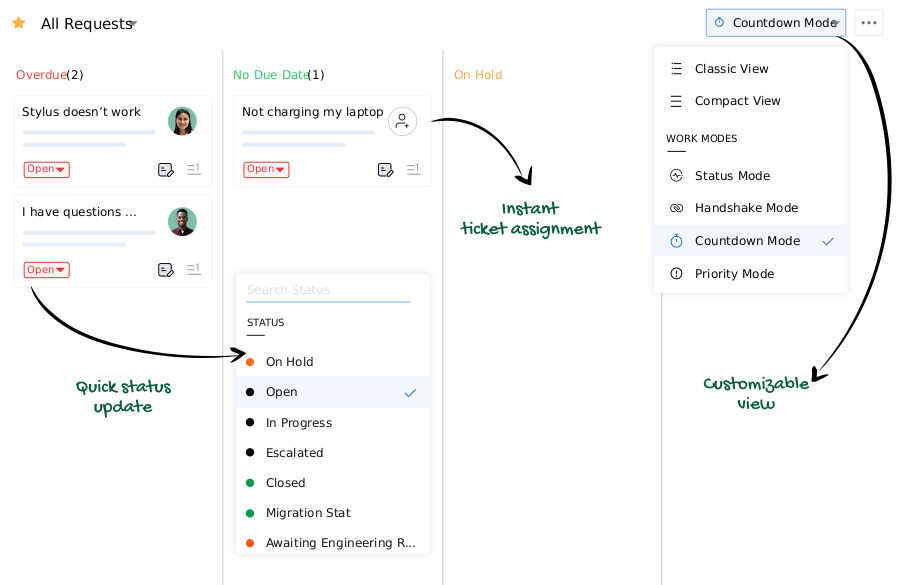Open the status dropdown on laptop ticket
Viewport: 897px width, 585px height.
[x=267, y=170]
